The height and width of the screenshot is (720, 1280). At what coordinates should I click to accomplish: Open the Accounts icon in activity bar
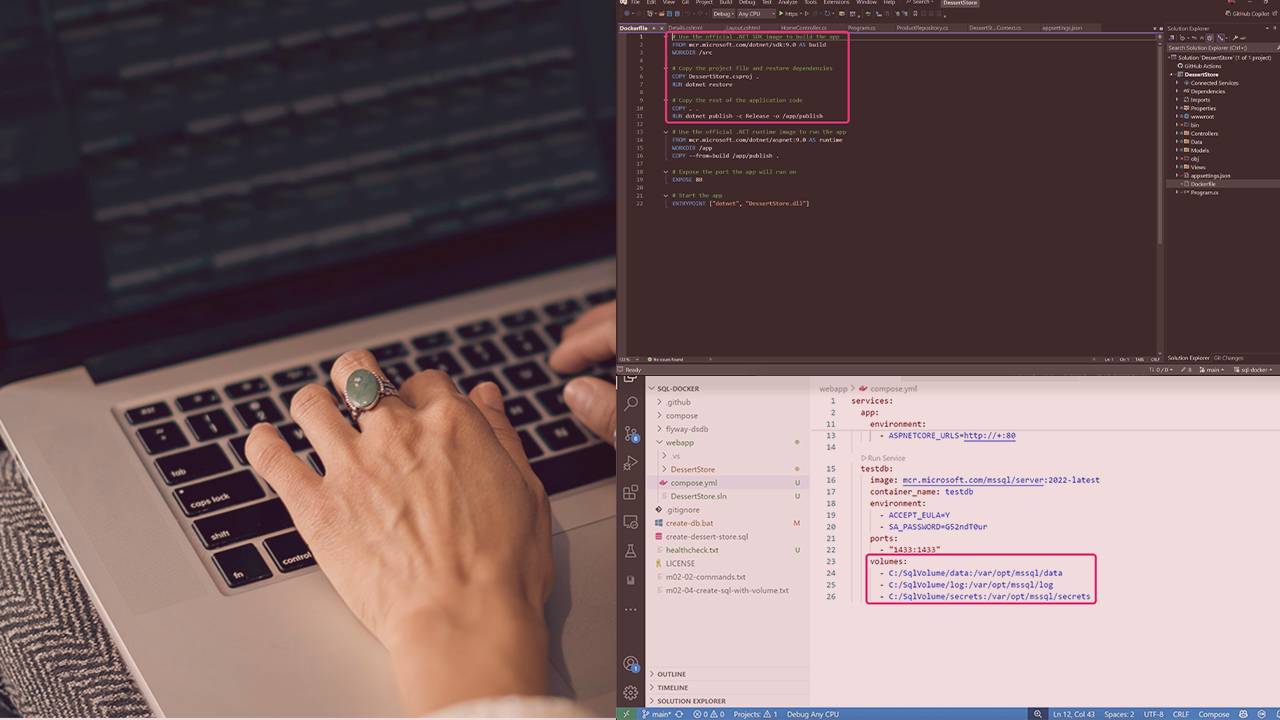pyautogui.click(x=630, y=663)
